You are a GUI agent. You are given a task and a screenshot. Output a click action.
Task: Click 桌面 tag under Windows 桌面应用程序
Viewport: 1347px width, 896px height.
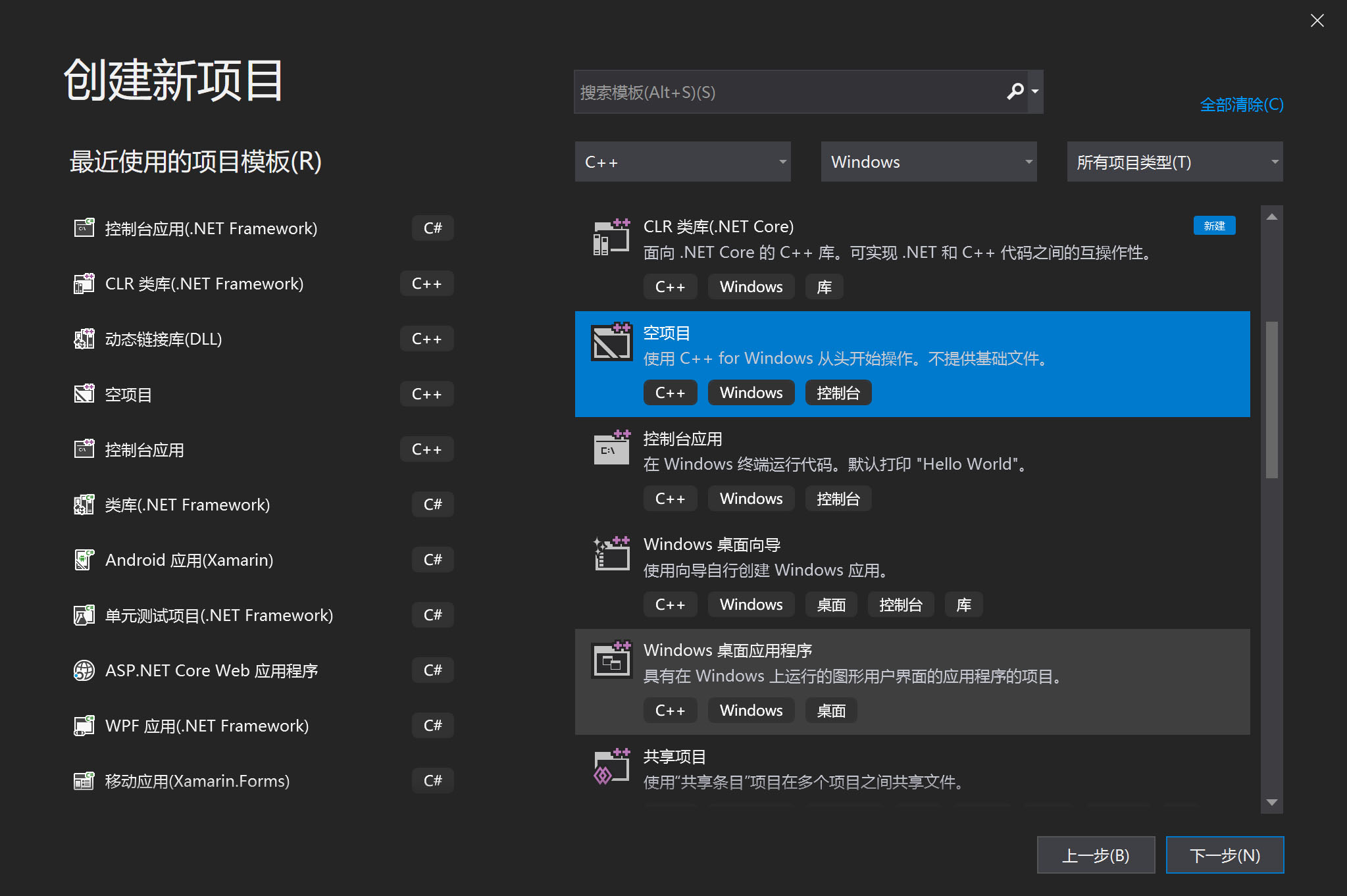coord(830,710)
